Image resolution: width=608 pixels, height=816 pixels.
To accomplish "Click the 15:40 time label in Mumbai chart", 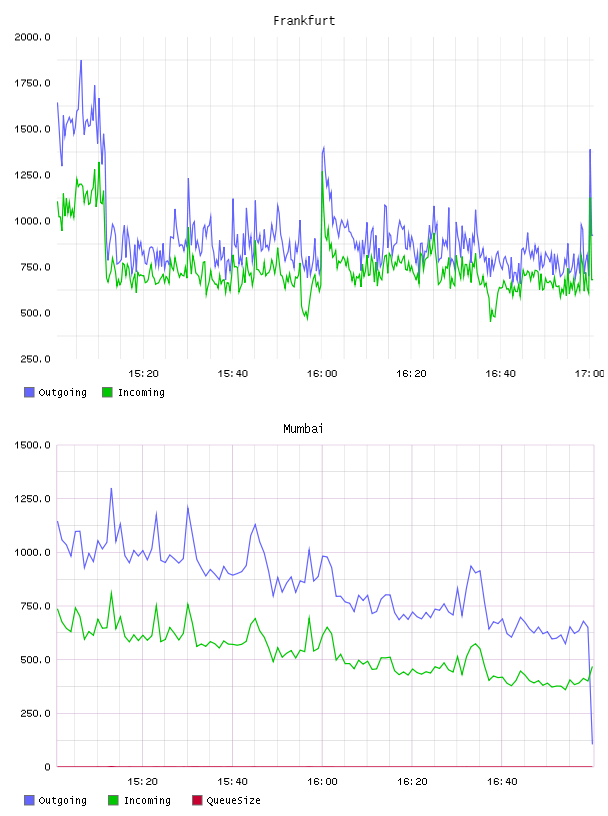I will tap(232, 782).
